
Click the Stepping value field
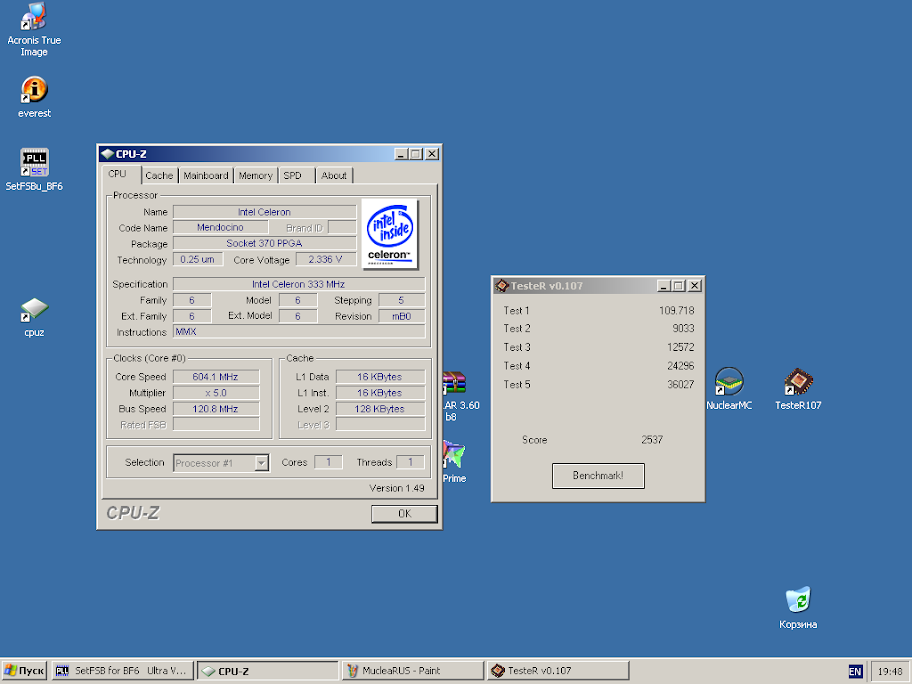tap(401, 300)
